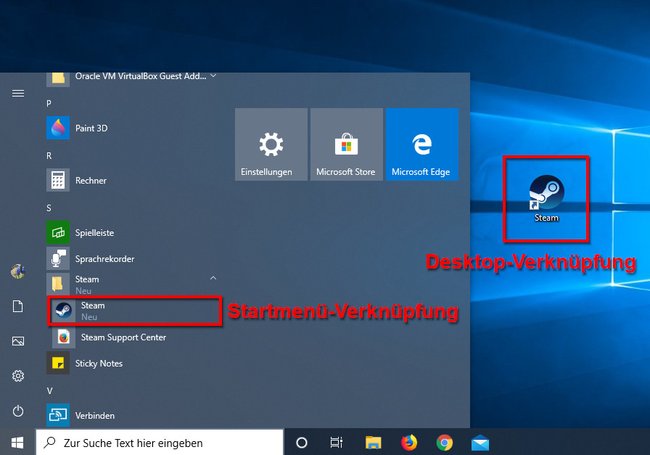Launch Firefox from the taskbar
650x455 pixels.
[x=409, y=443]
